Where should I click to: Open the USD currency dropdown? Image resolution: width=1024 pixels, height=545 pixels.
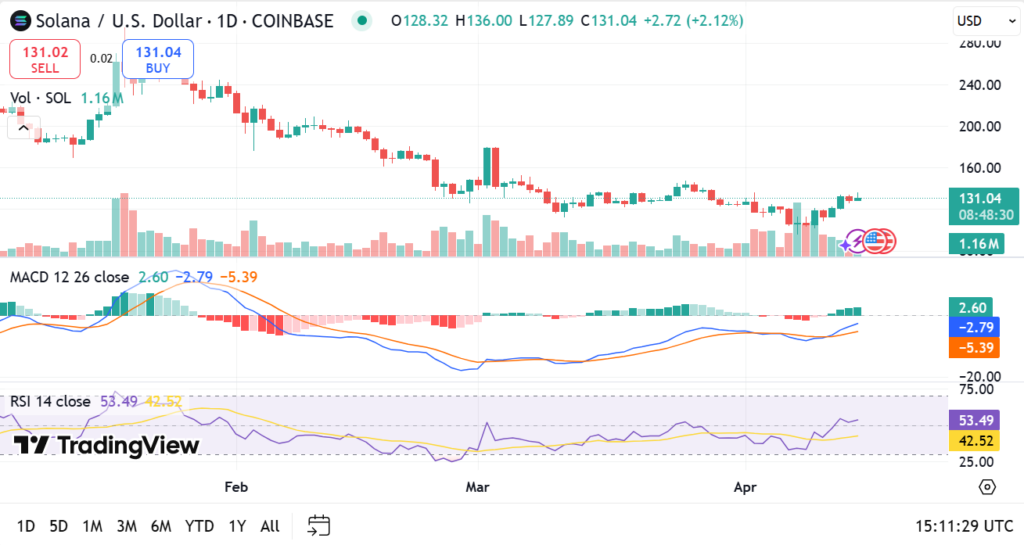[985, 21]
